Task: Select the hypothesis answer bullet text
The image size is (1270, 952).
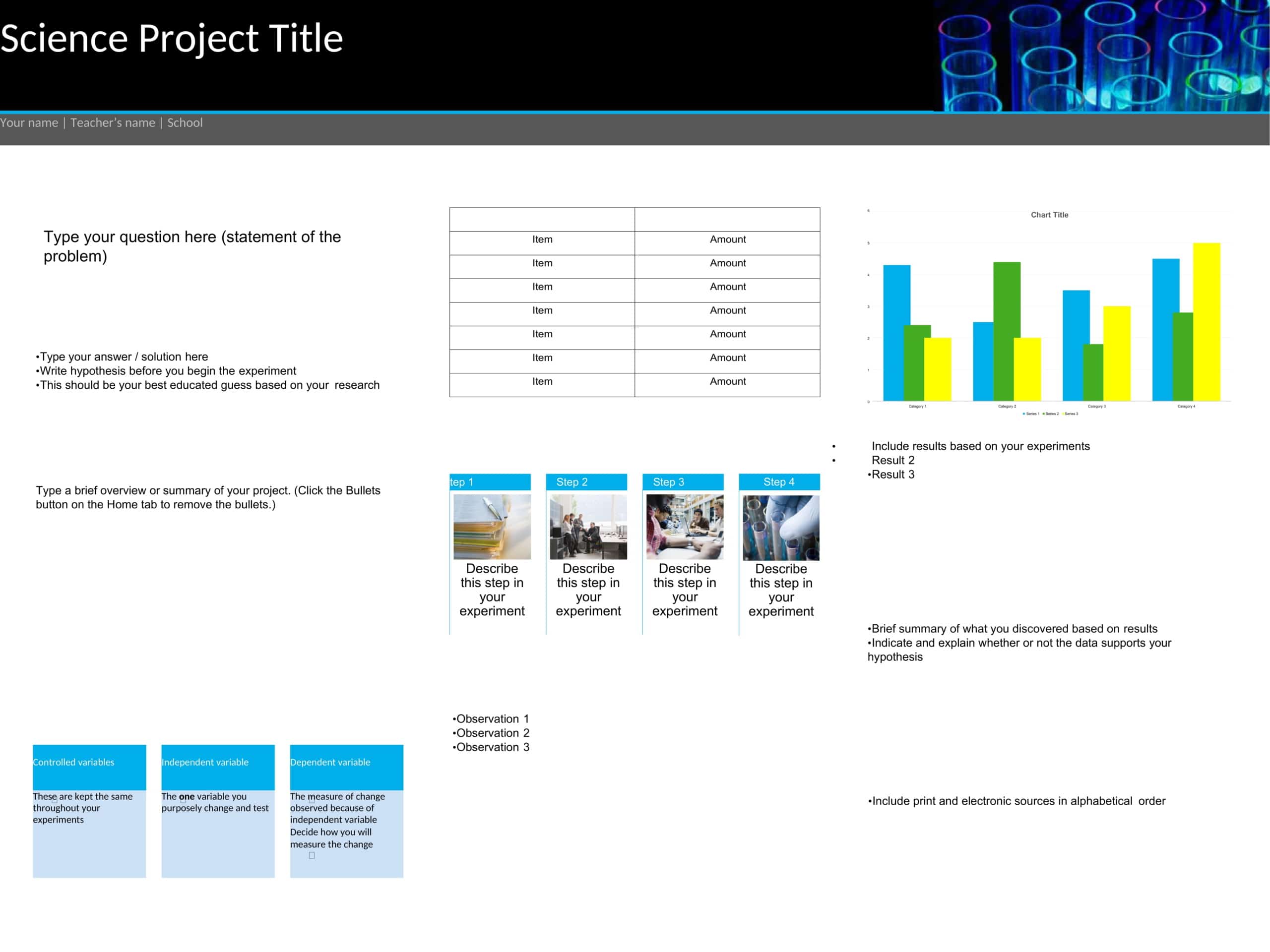Action: (x=207, y=371)
